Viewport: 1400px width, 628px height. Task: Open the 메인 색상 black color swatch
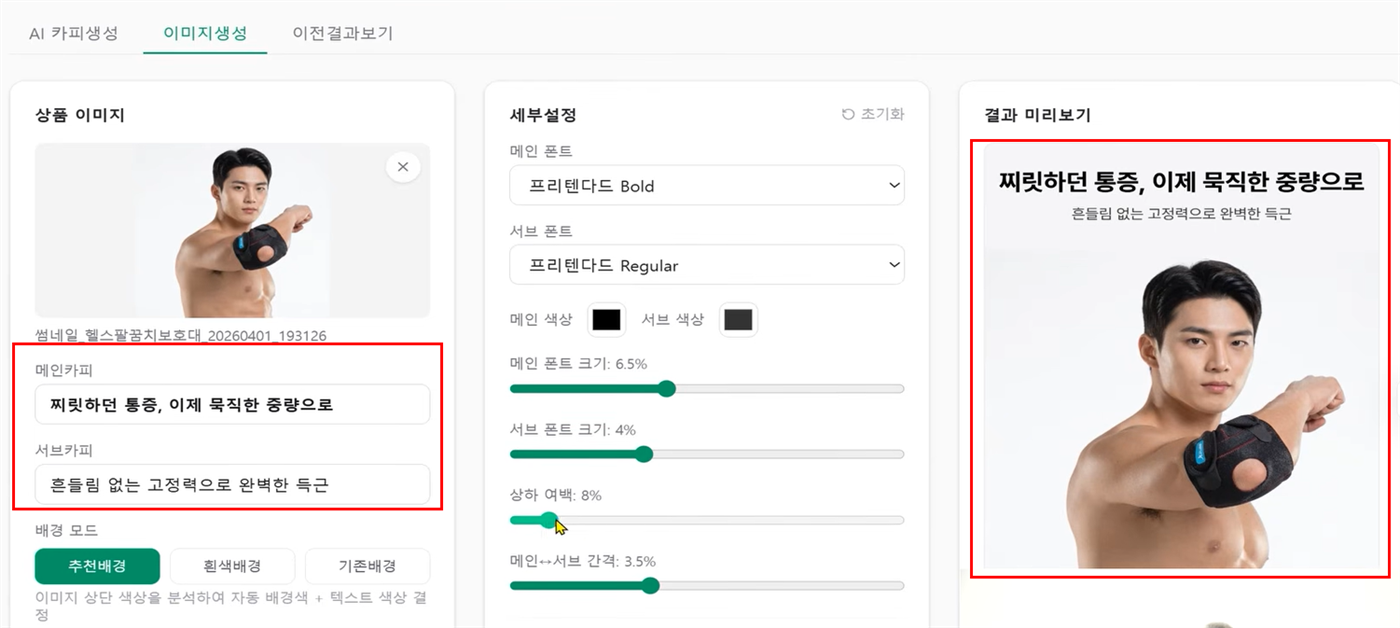point(606,320)
